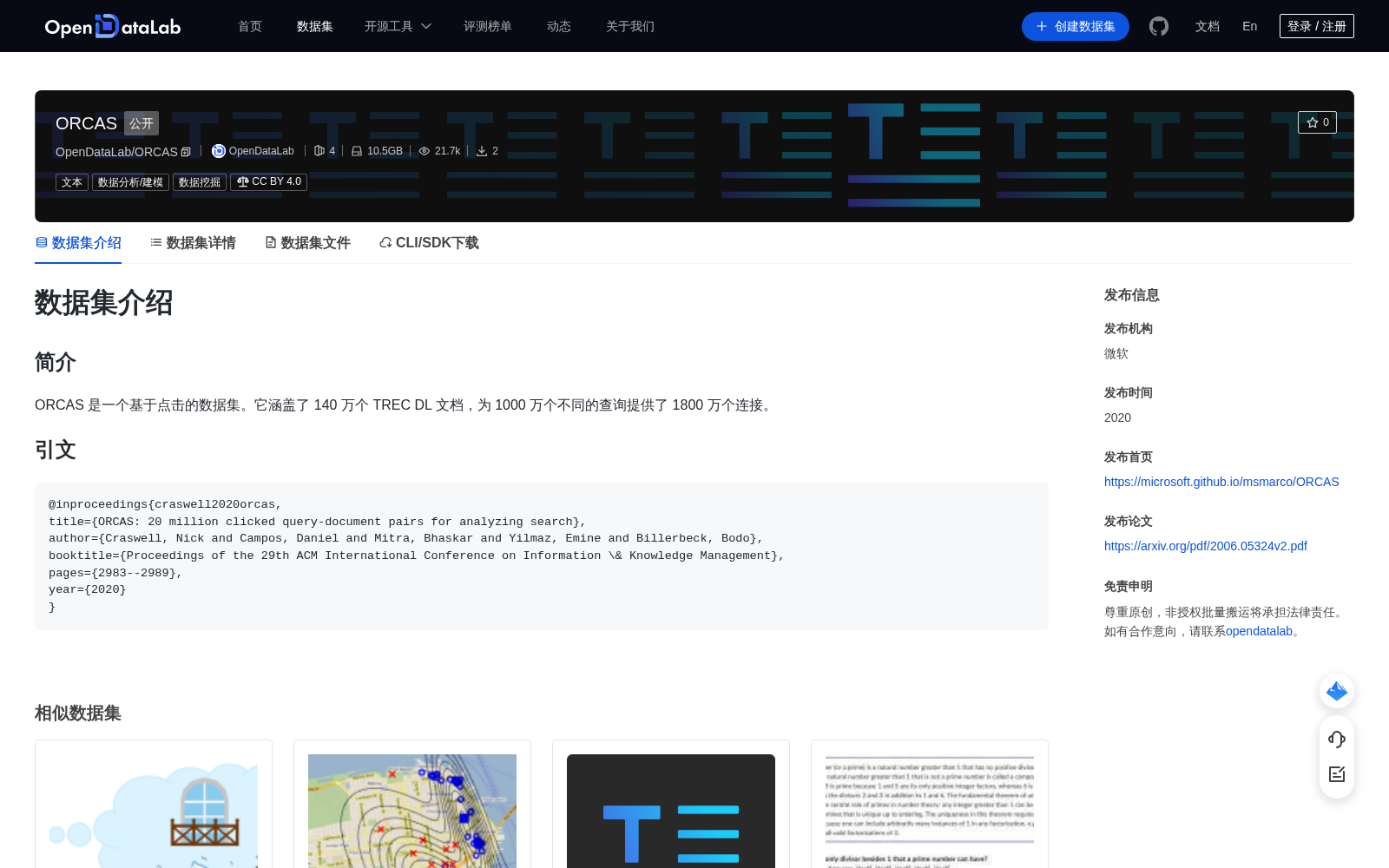Click the blue bird floating icon

[1337, 691]
